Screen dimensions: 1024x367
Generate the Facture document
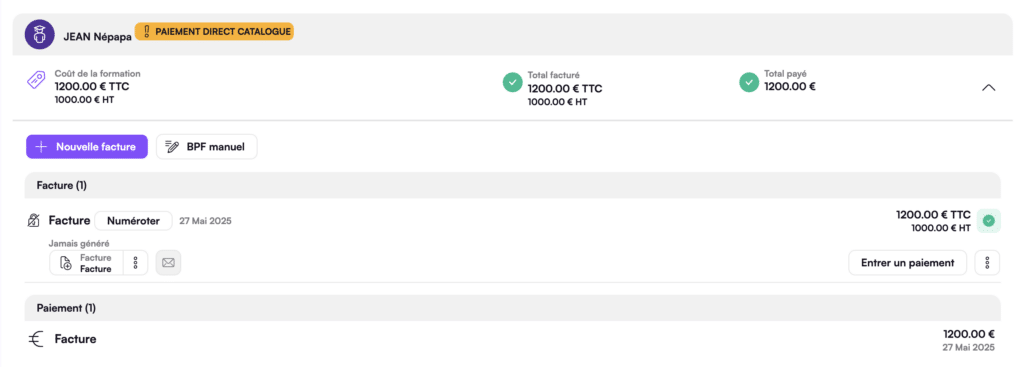coord(86,263)
